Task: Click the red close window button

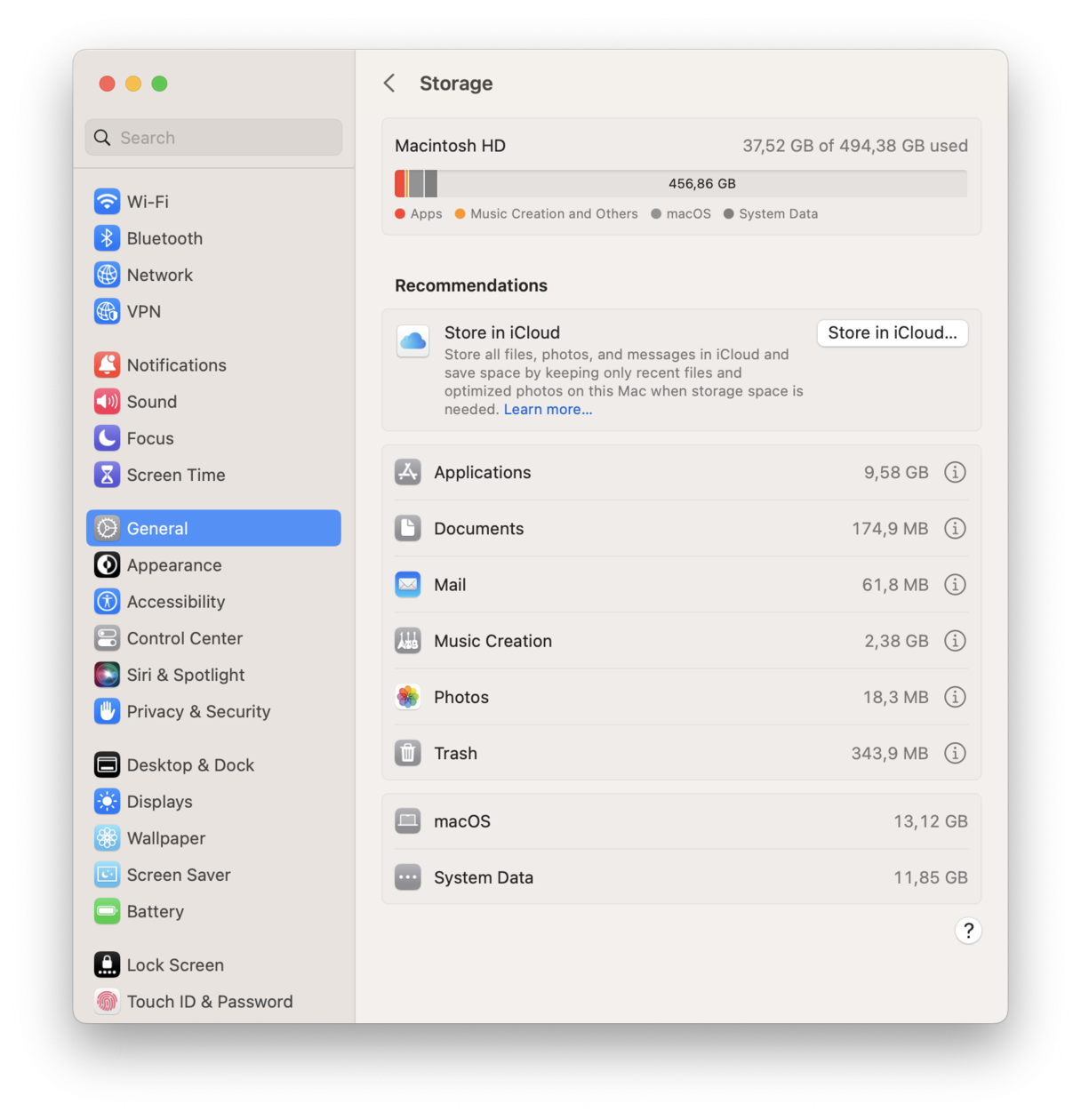Action: [x=107, y=84]
